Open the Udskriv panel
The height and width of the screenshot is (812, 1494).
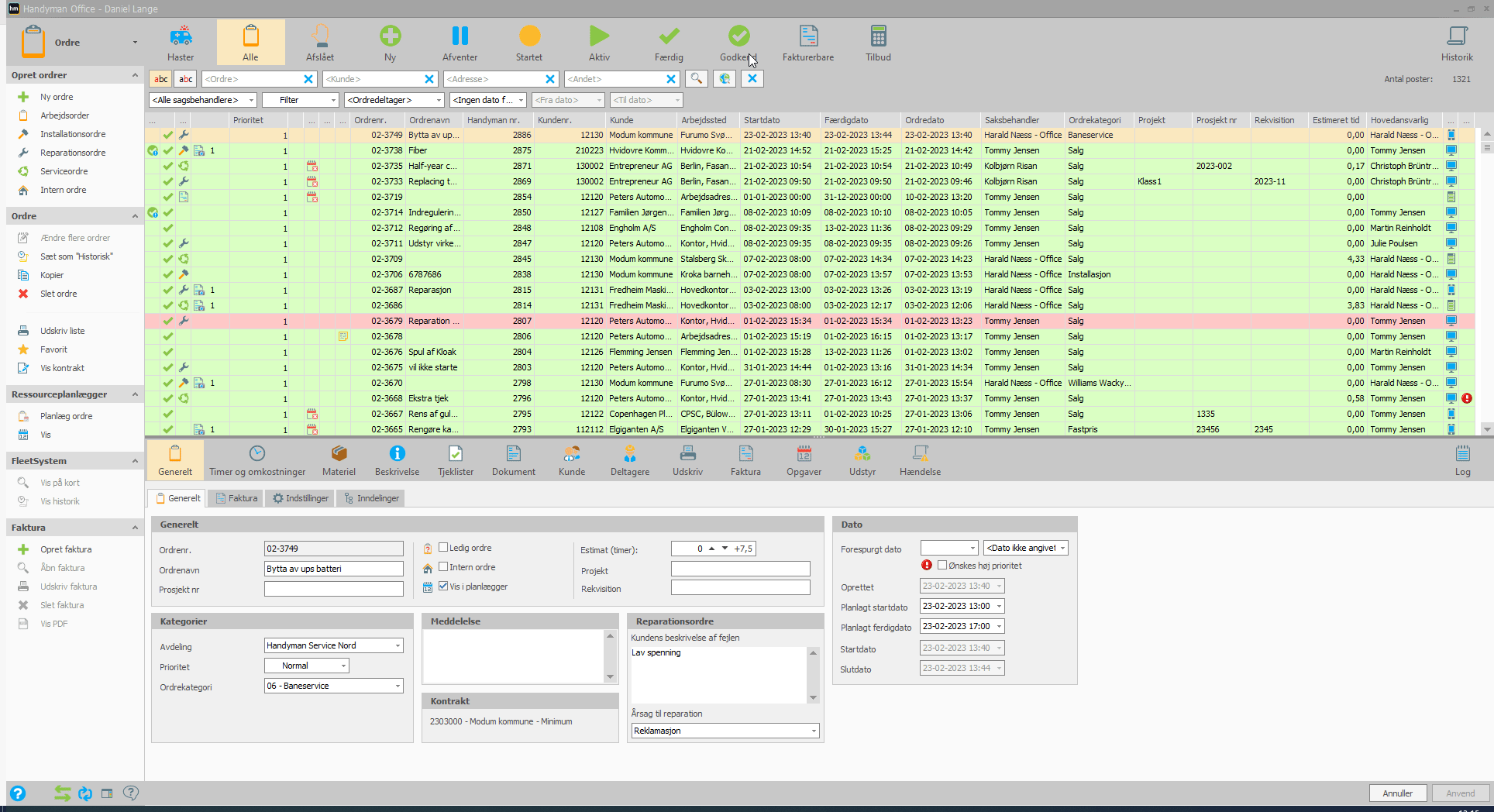tap(687, 460)
